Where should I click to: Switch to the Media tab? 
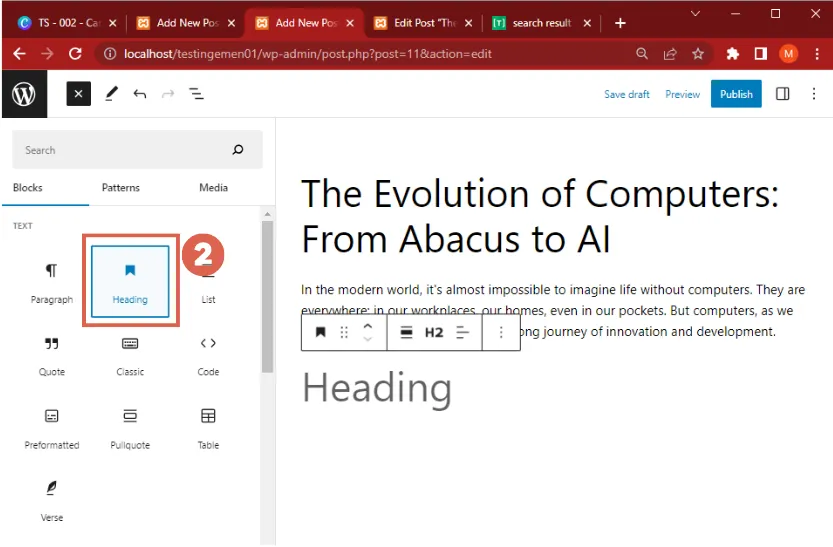point(214,187)
